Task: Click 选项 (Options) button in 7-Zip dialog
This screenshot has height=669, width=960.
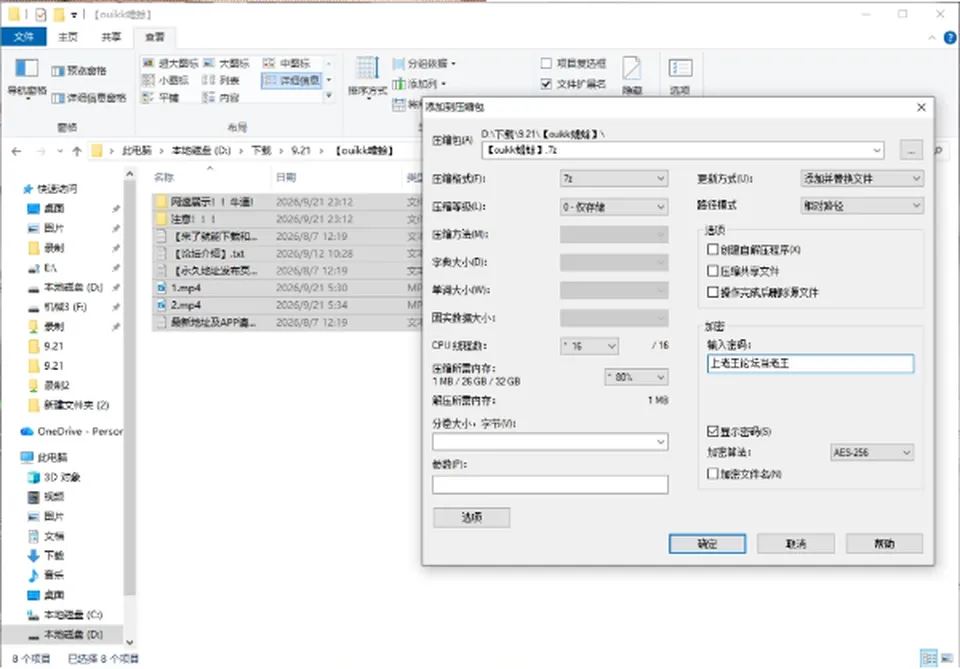Action: tap(471, 517)
